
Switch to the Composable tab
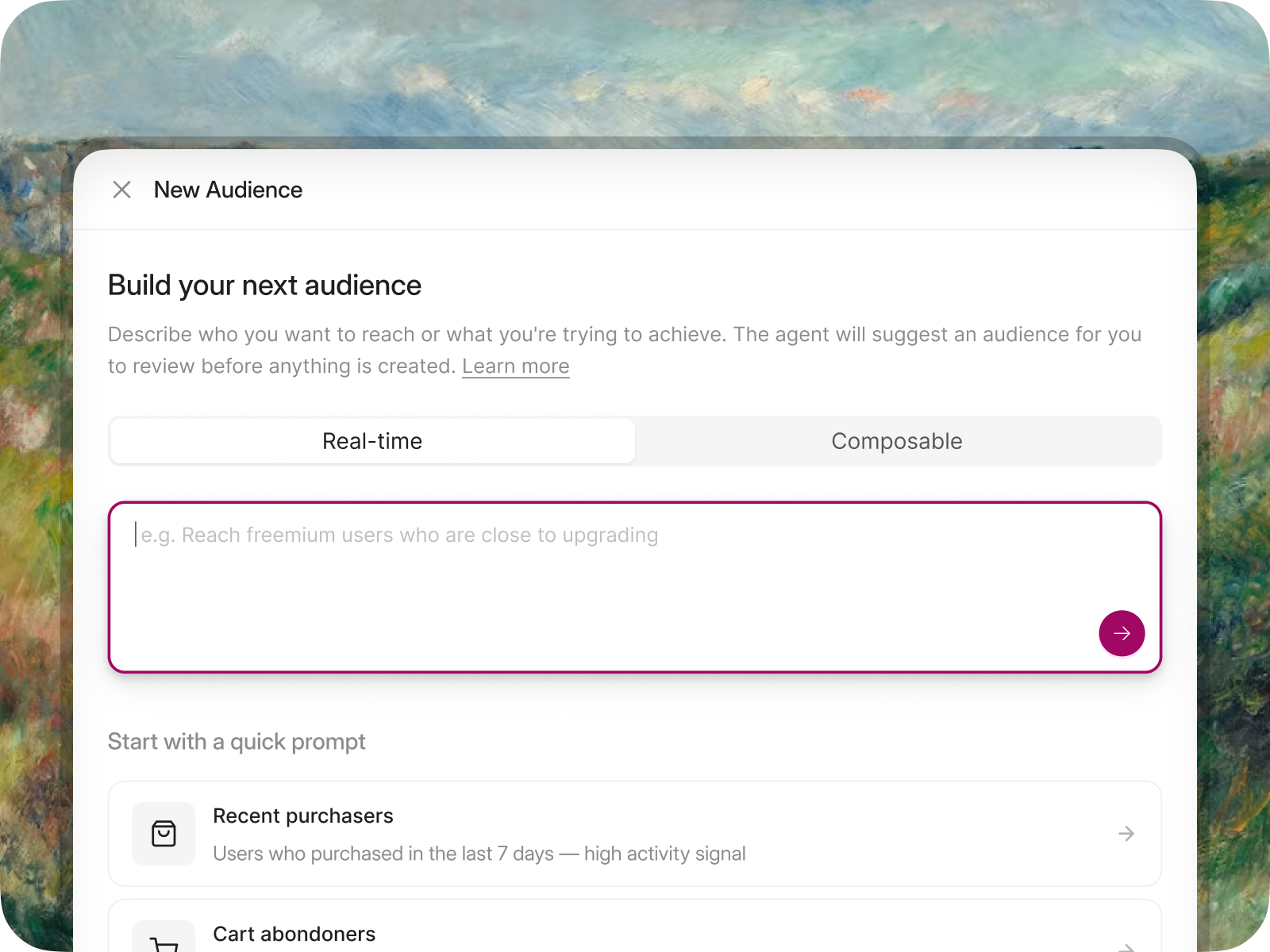(897, 441)
